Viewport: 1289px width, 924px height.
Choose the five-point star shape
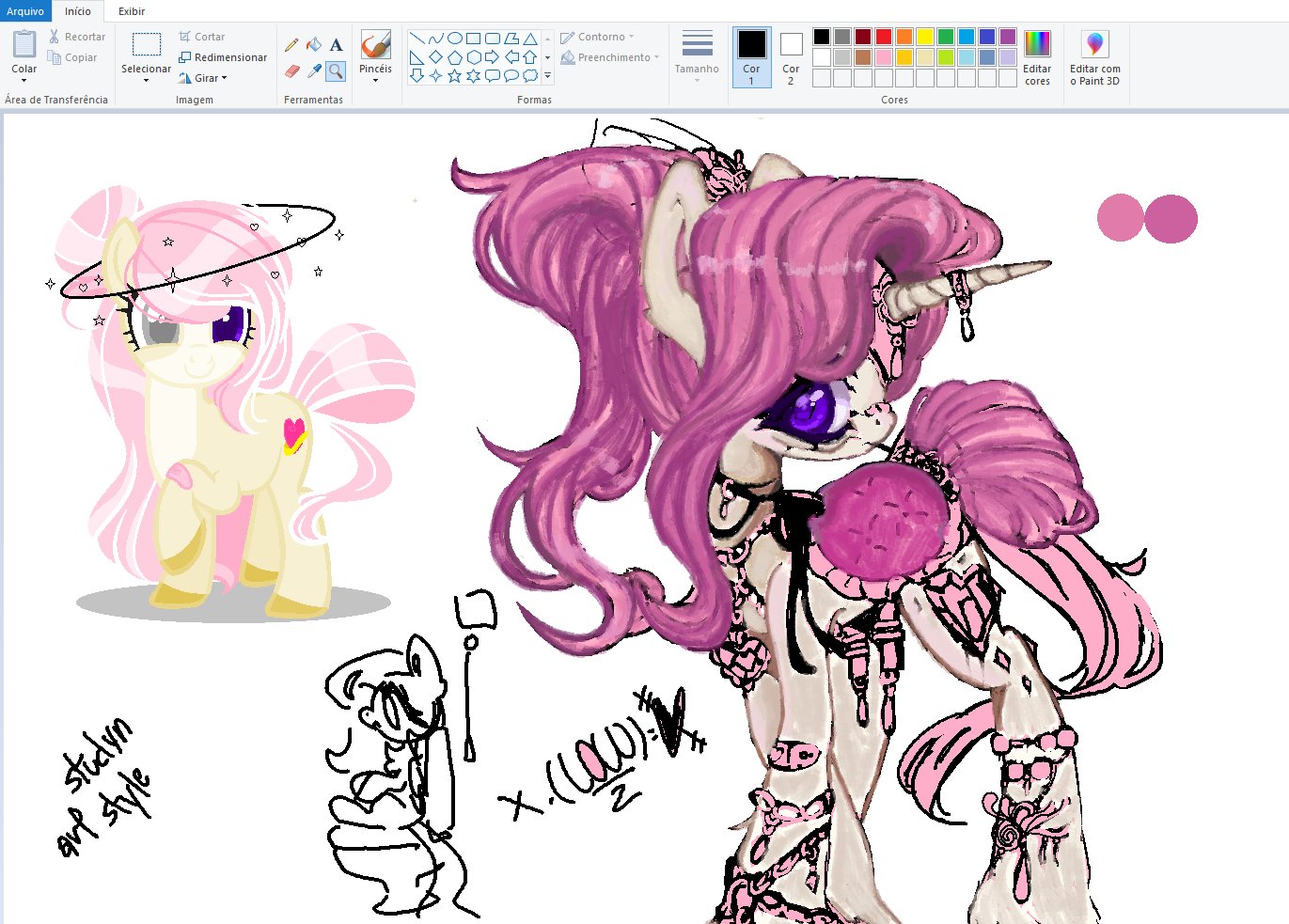tap(455, 76)
